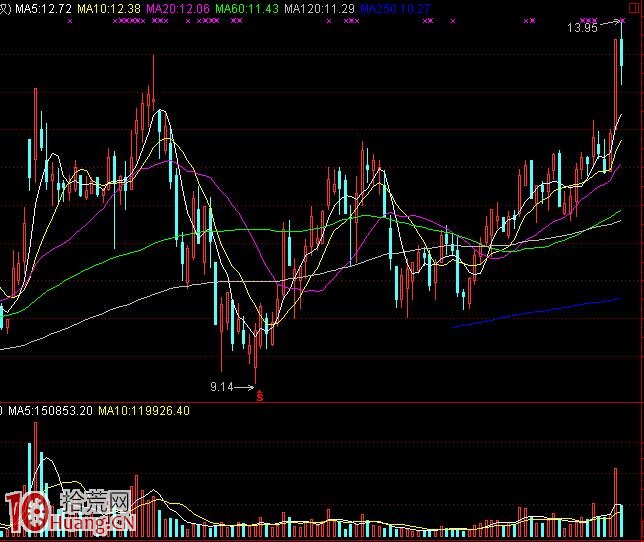Viewport: 644px width, 542px height.
Task: Click the MA20:12.06 indicator label
Action: click(x=178, y=8)
